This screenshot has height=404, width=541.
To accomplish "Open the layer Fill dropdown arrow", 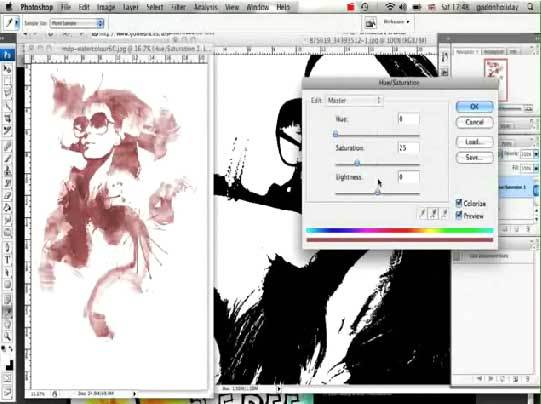I will coord(535,168).
